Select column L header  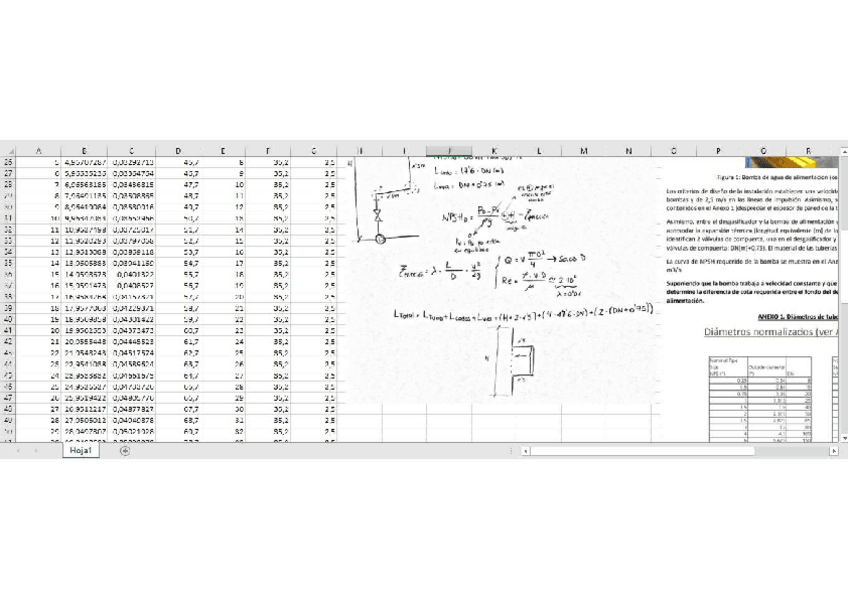point(539,151)
